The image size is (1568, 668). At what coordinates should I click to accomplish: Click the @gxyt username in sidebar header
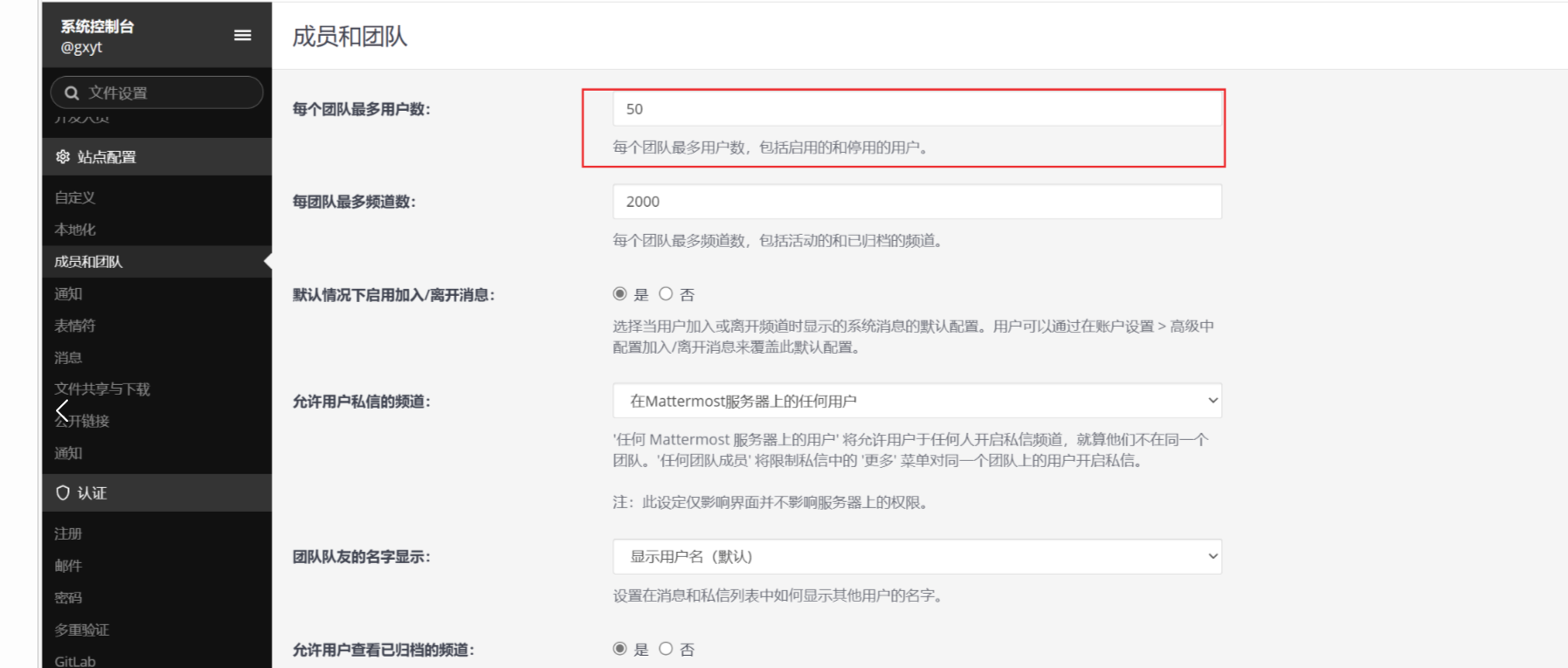(x=81, y=47)
